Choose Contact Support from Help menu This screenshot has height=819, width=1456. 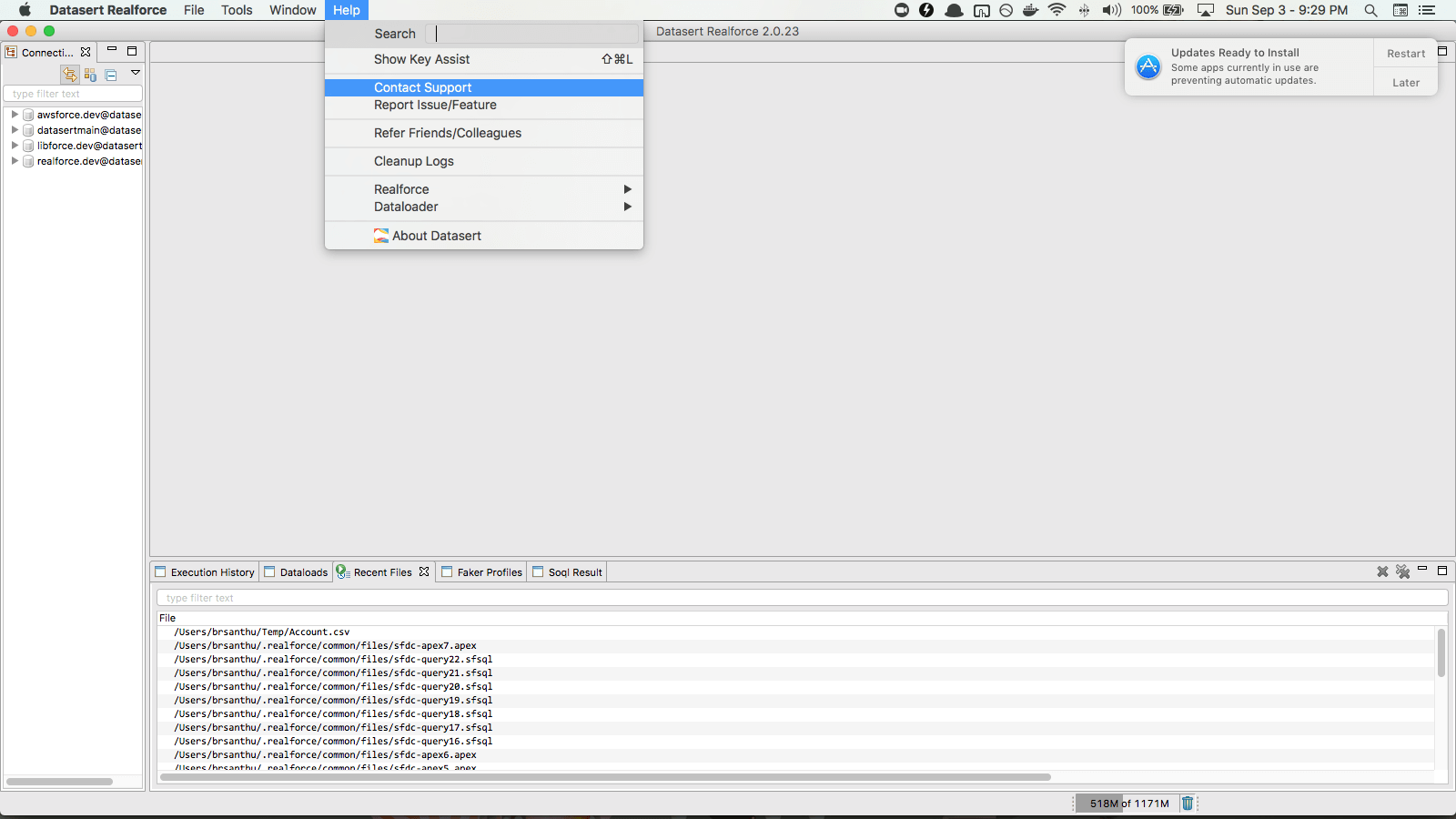tap(422, 87)
